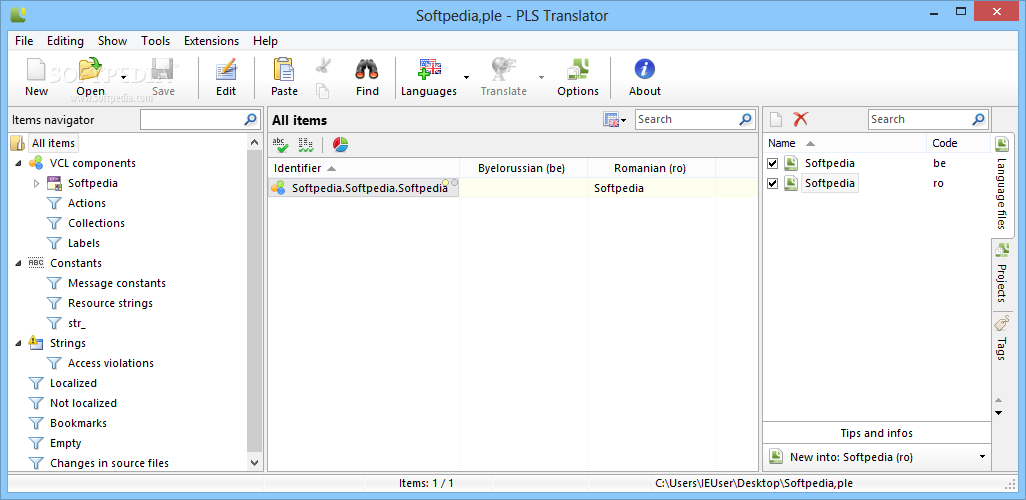This screenshot has width=1026, height=500.
Task: Click the scissors Cut icon
Action: point(323,67)
